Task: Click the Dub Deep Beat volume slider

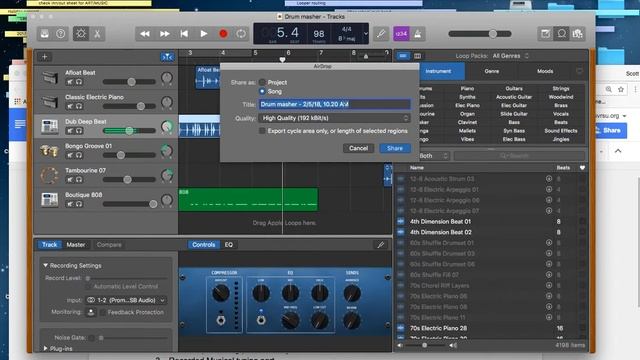Action: [x=129, y=131]
